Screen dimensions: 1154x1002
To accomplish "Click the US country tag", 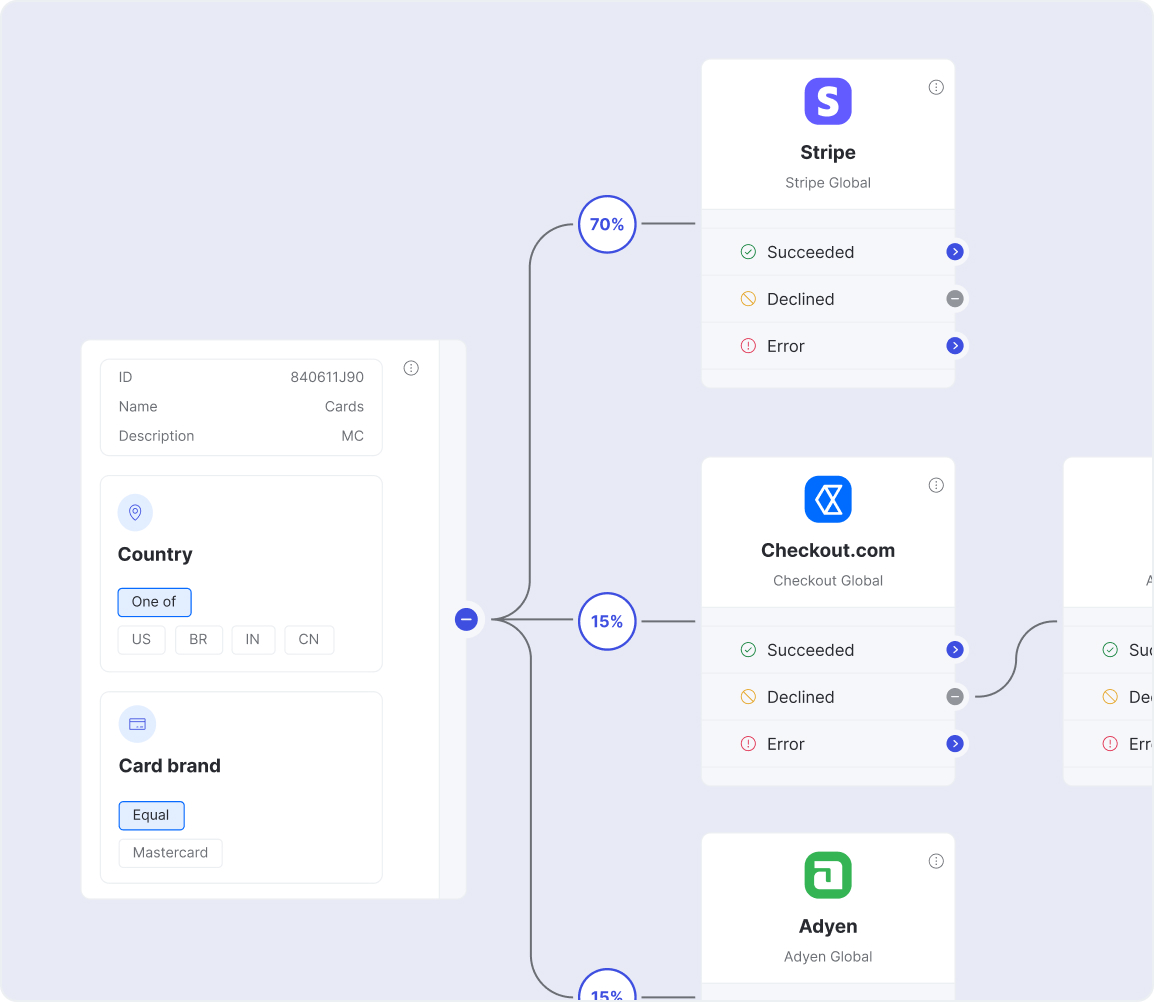I will click(141, 640).
